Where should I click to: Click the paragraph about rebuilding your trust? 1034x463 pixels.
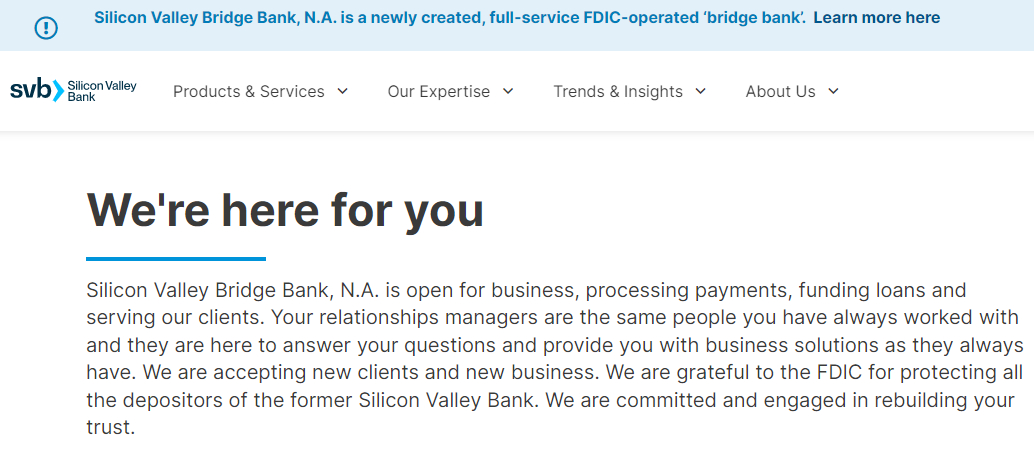[x=555, y=359]
